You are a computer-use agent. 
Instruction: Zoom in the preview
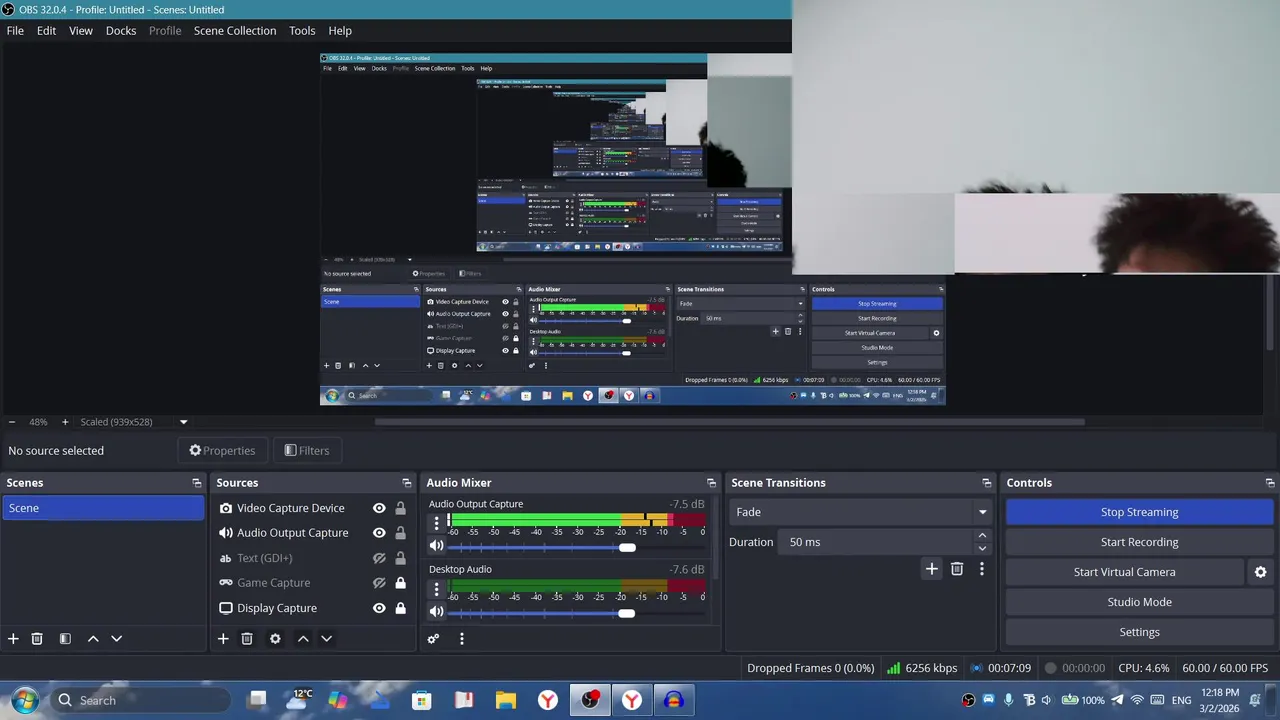click(x=65, y=422)
